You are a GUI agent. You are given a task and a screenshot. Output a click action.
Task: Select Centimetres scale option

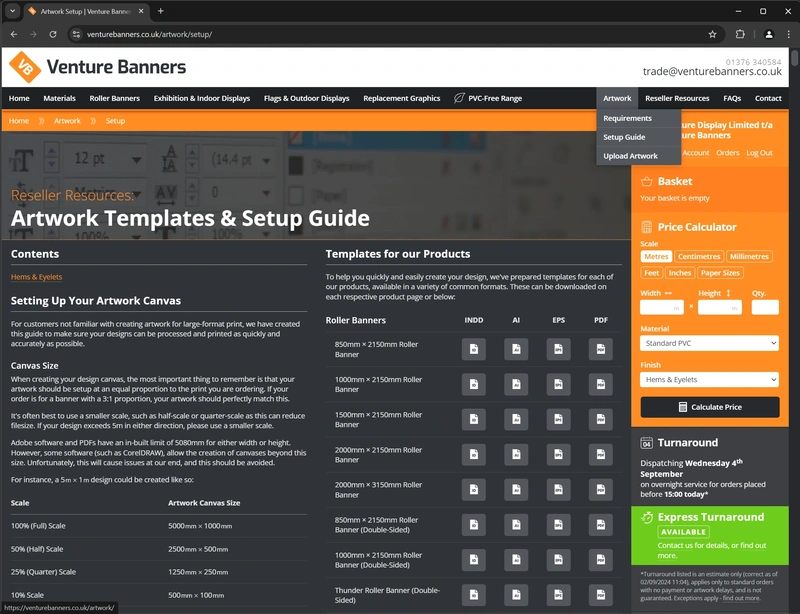(698, 257)
